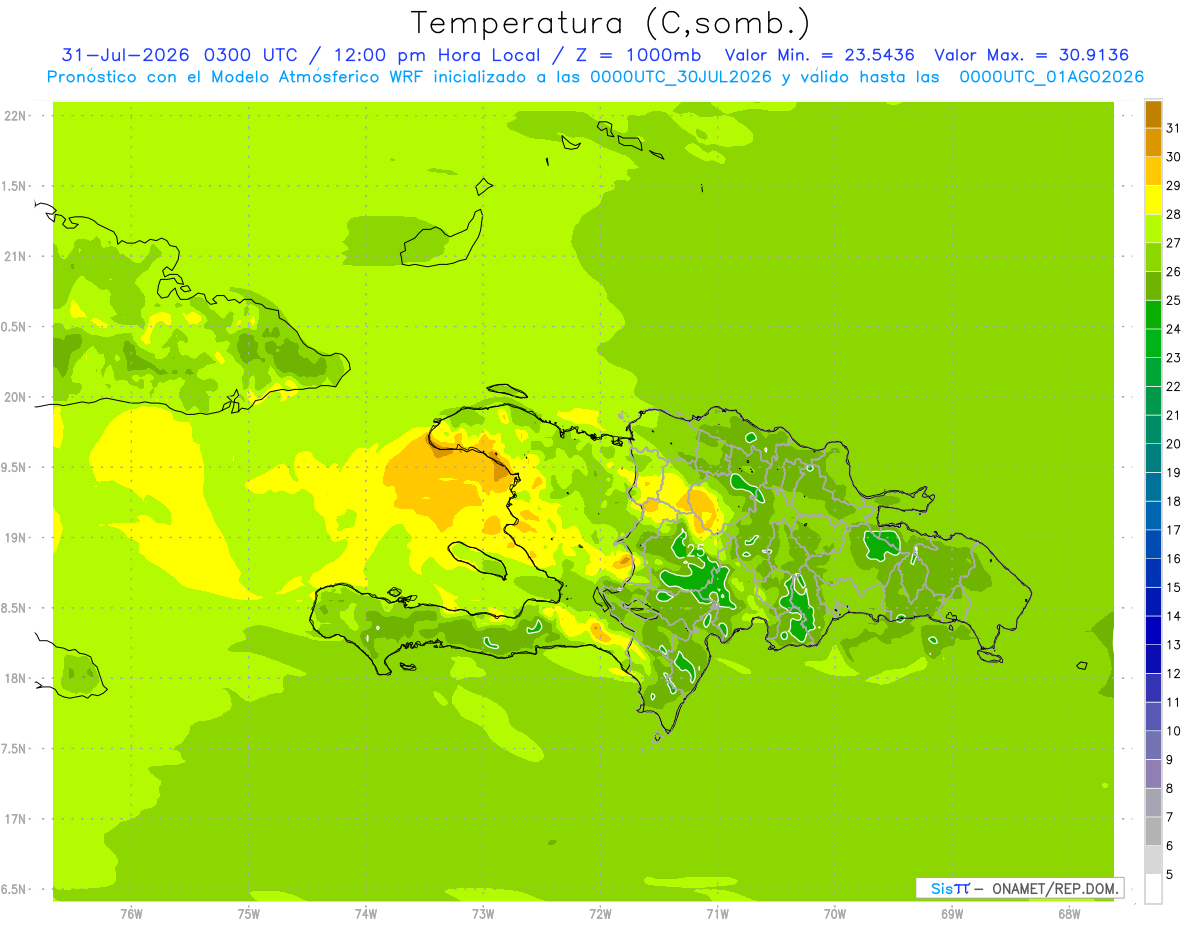
Task: Click the '20N' latitude label
Action: (x=16, y=397)
